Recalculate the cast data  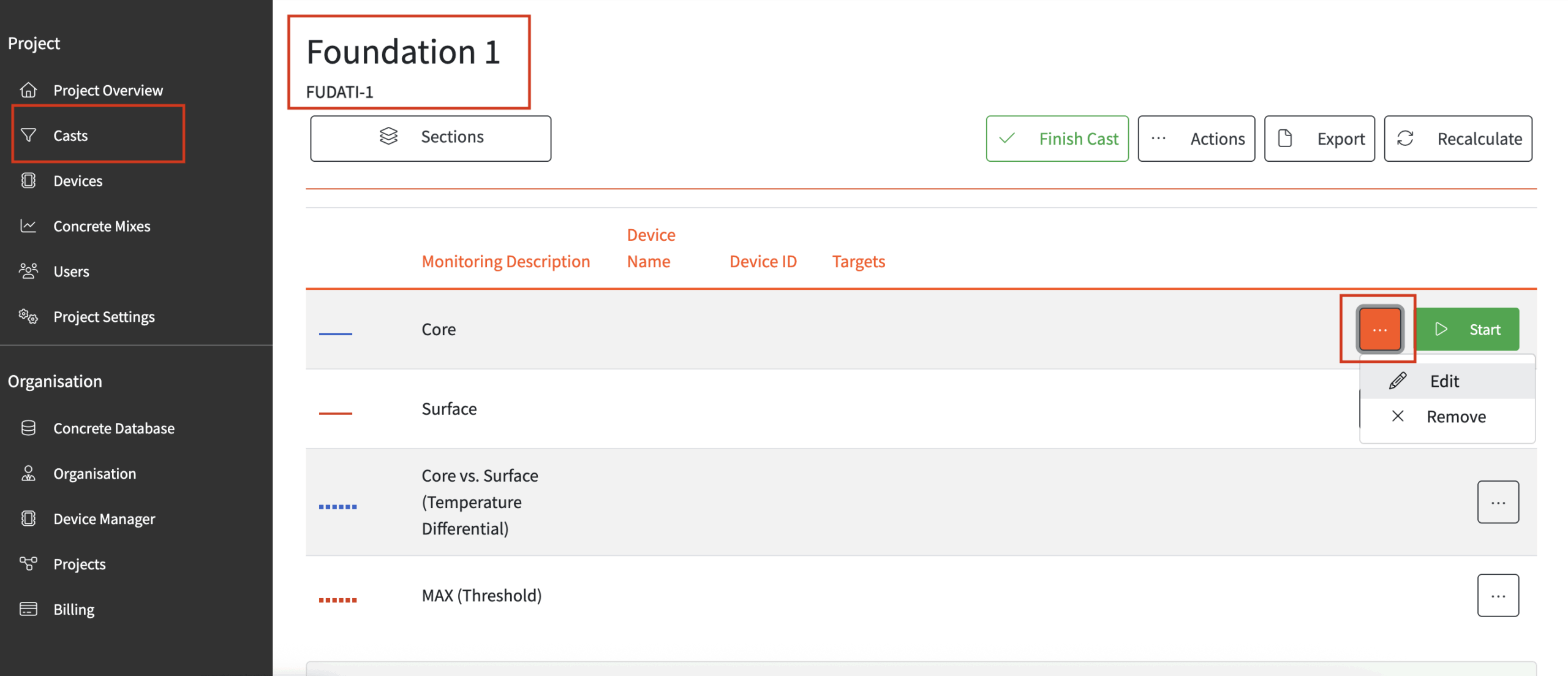point(1457,139)
